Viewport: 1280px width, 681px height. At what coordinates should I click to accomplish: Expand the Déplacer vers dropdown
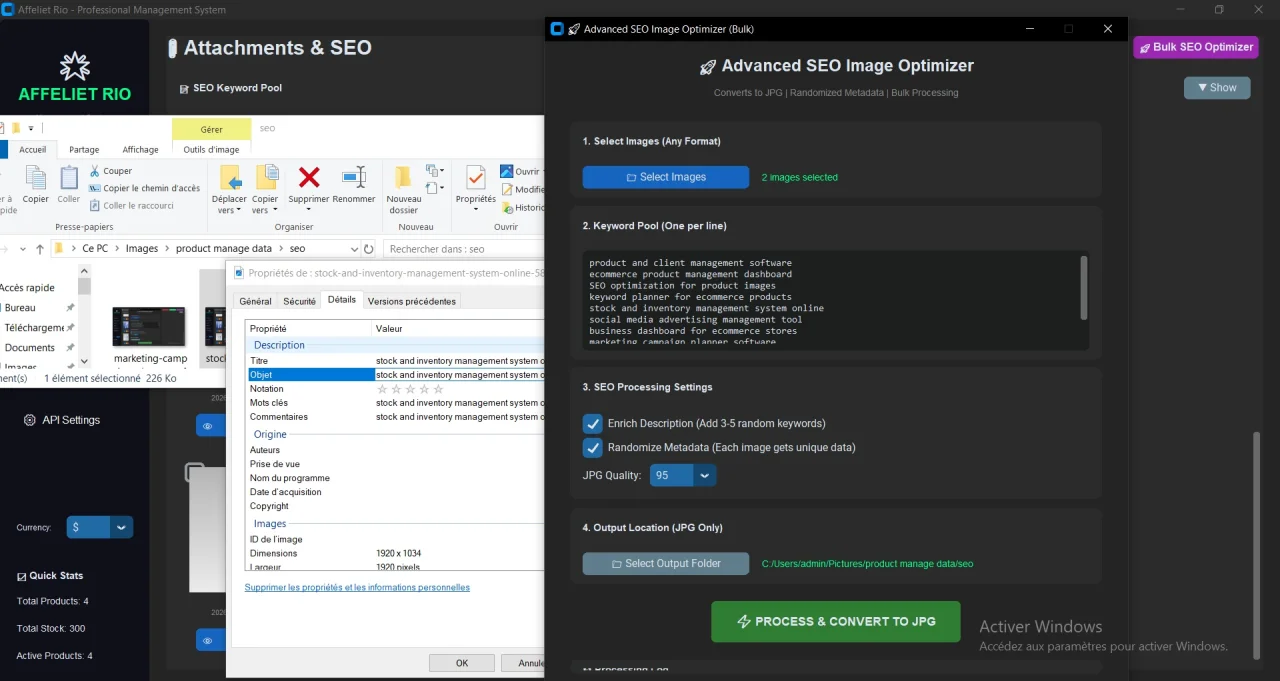(240, 210)
